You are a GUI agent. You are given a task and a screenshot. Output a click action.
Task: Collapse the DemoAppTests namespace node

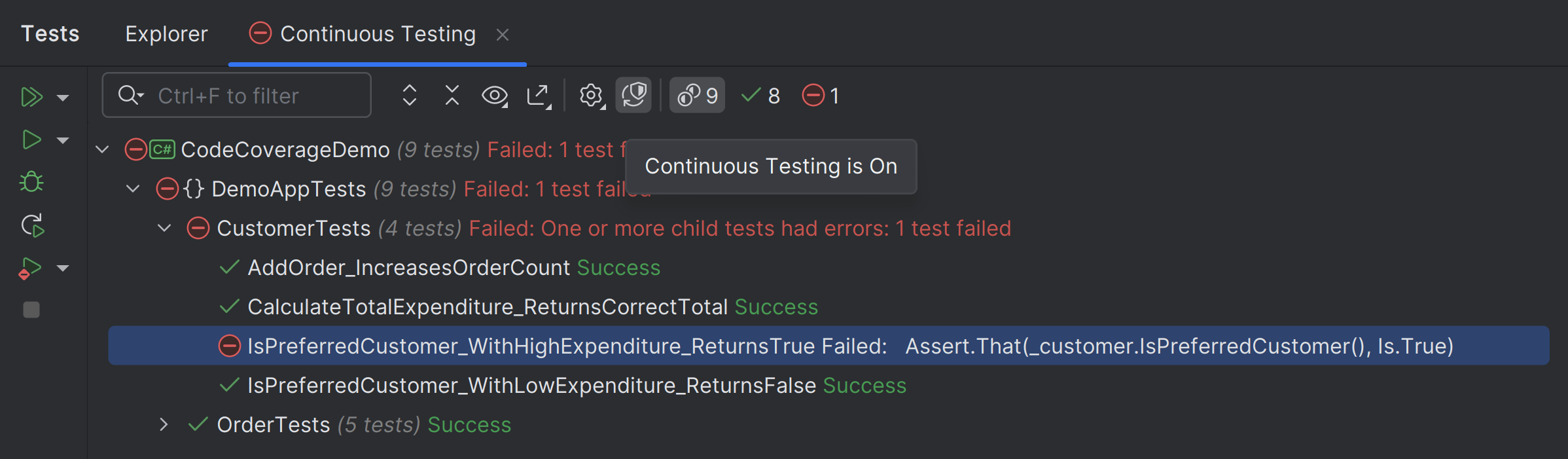point(133,189)
